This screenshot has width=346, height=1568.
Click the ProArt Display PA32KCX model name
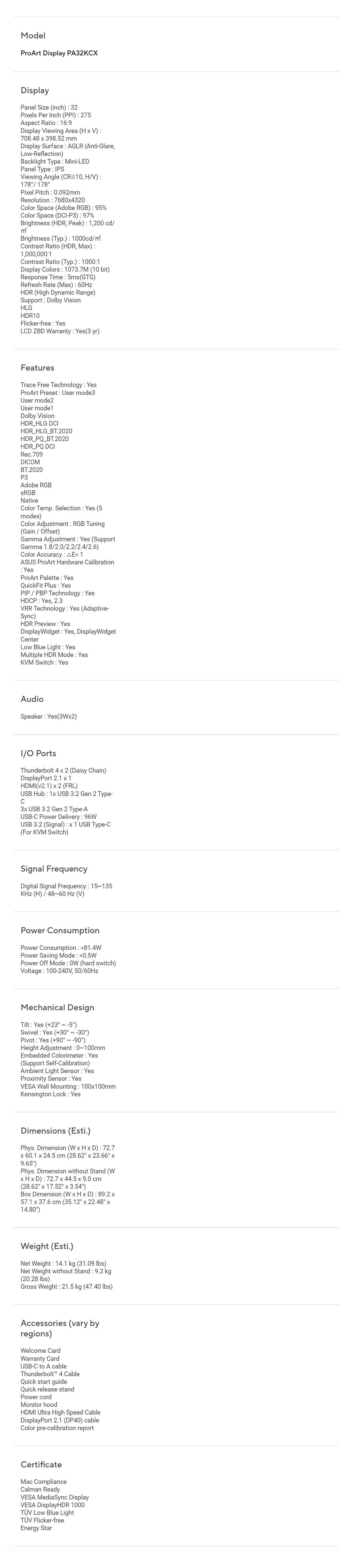[59, 53]
